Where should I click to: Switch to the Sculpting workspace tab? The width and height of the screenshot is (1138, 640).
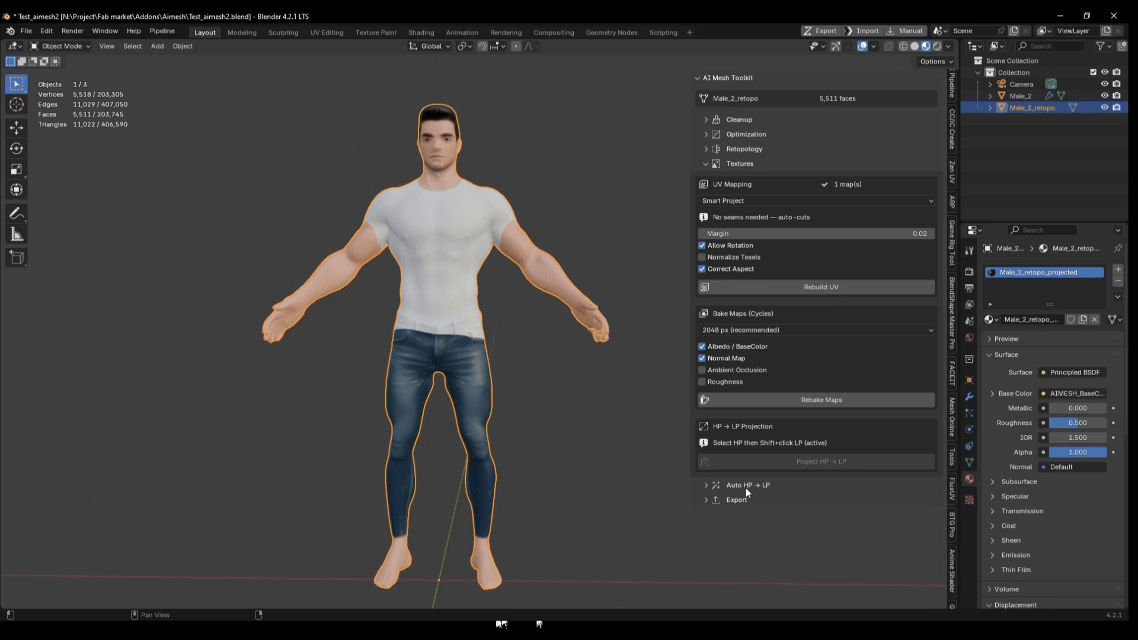tap(283, 32)
